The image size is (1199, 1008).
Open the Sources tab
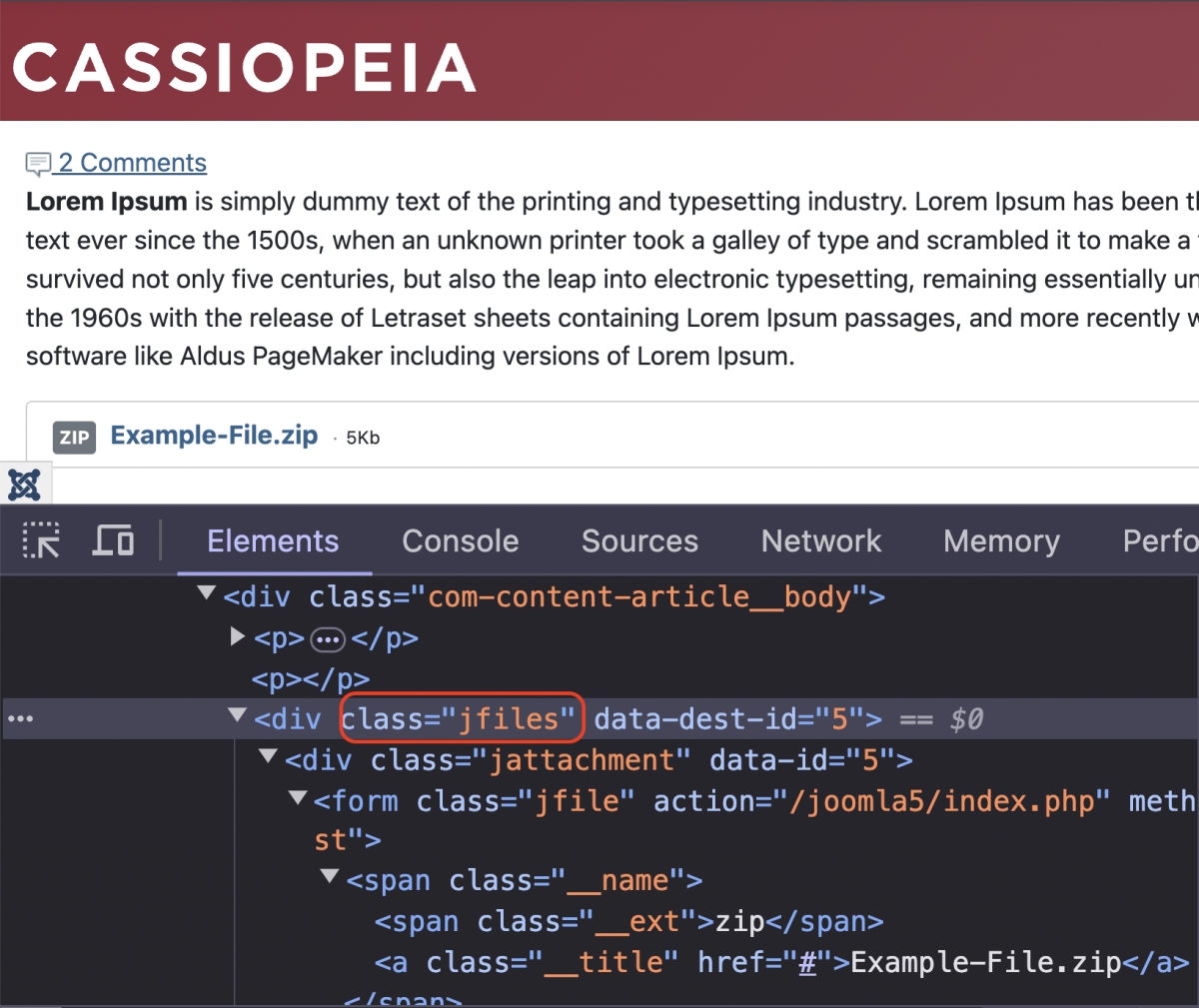639,540
